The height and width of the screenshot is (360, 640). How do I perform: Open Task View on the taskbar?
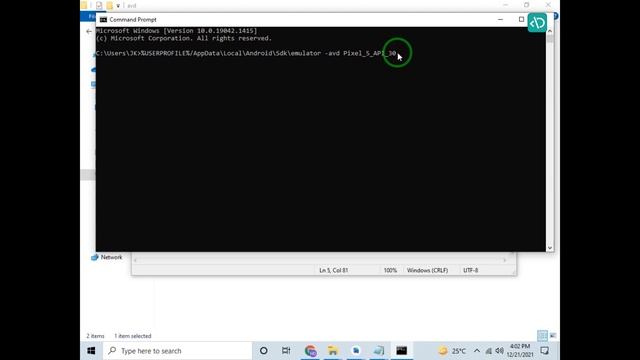click(x=286, y=351)
